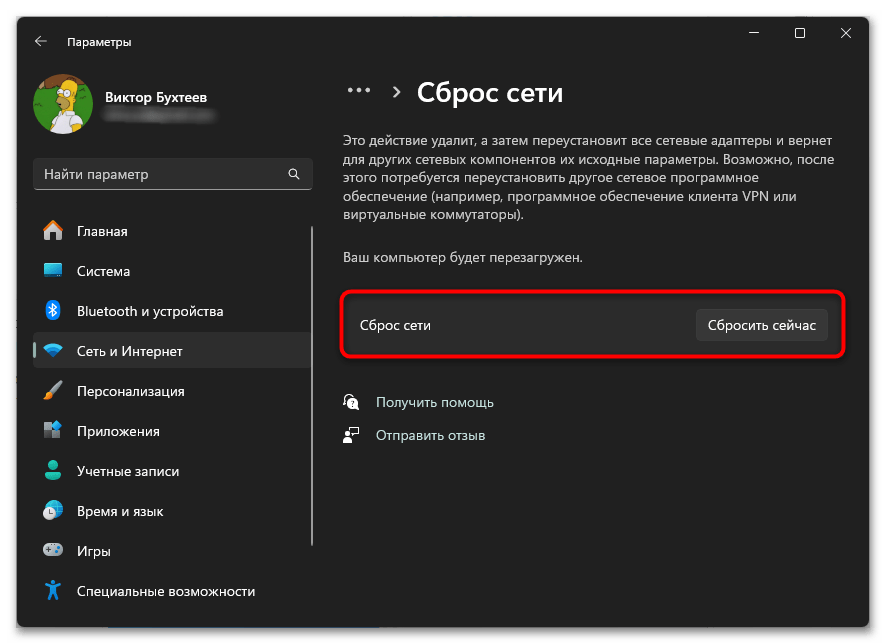Click the magnifier search icon
Image resolution: width=886 pixels, height=644 pixels.
click(x=294, y=174)
